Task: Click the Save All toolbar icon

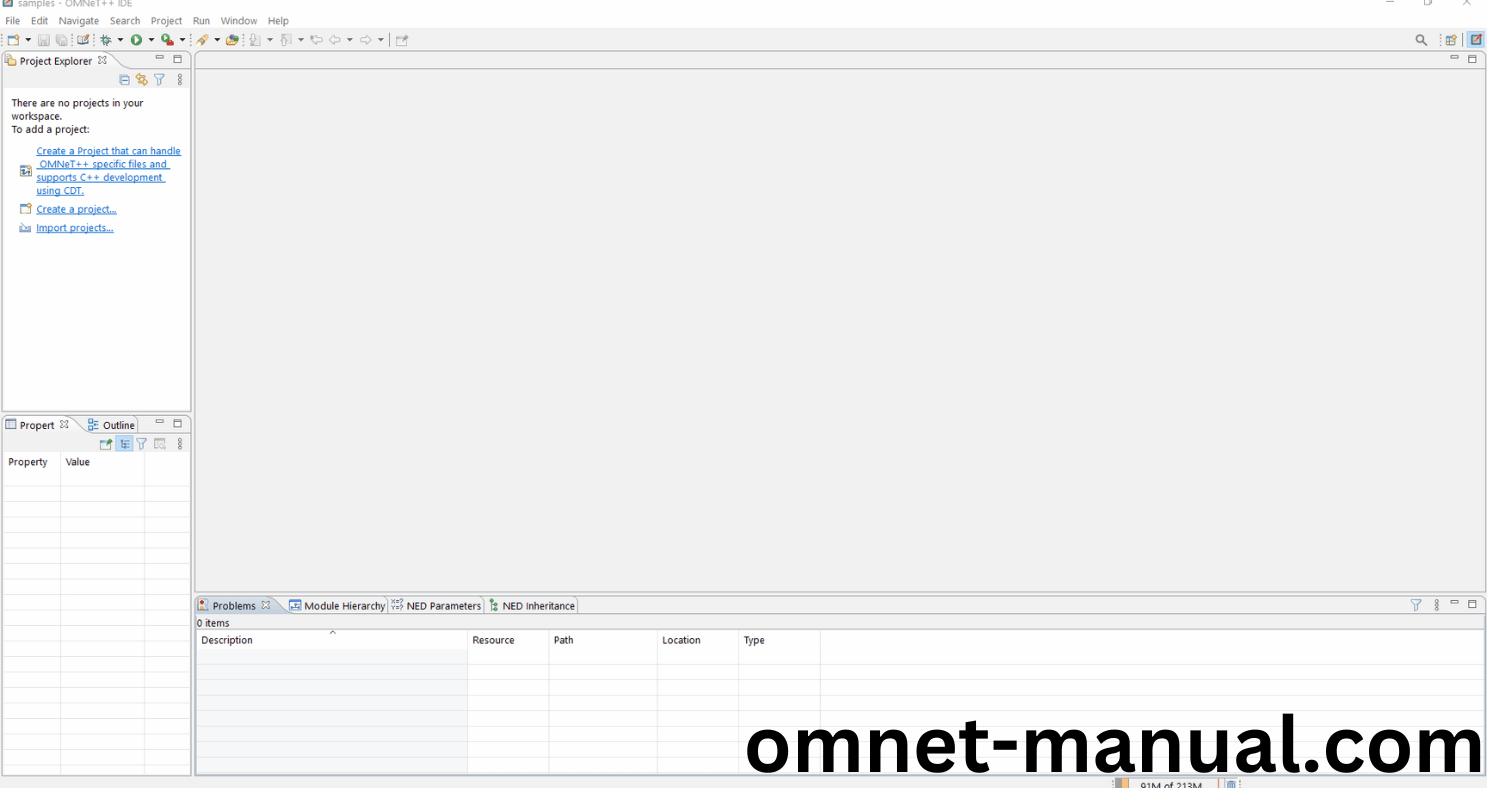Action: coord(61,39)
